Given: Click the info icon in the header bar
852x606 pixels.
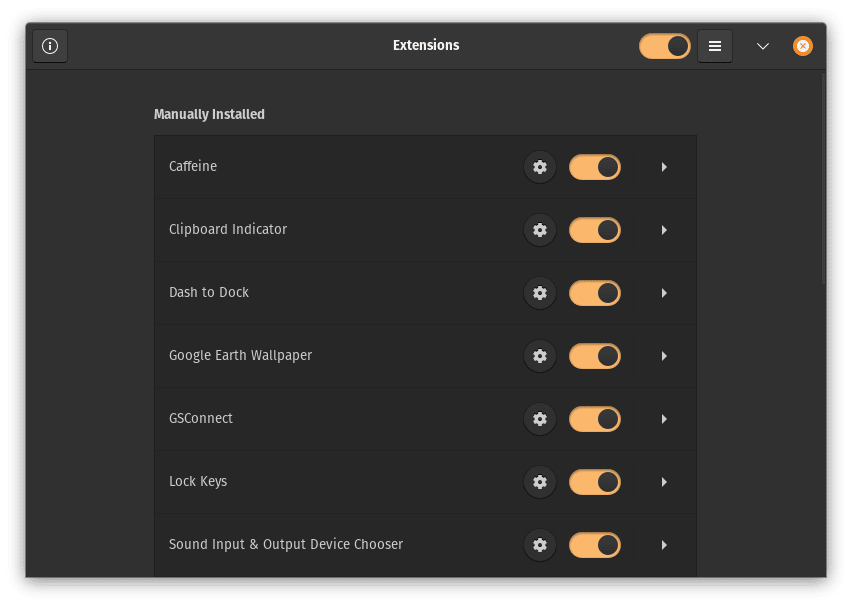Looking at the screenshot, I should (50, 45).
